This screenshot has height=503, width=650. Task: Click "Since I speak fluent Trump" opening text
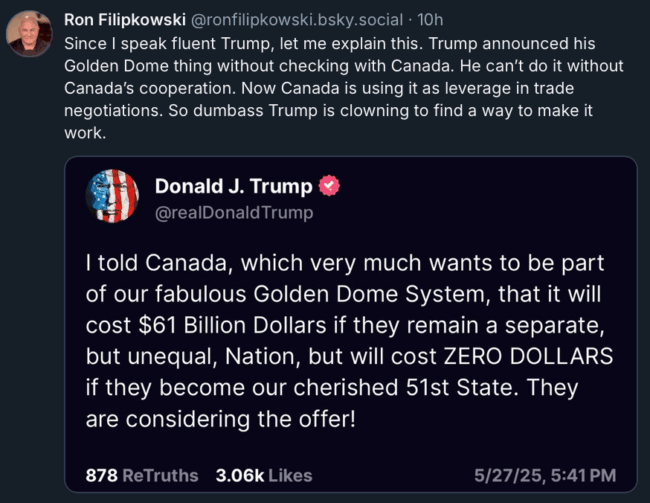pyautogui.click(x=162, y=44)
